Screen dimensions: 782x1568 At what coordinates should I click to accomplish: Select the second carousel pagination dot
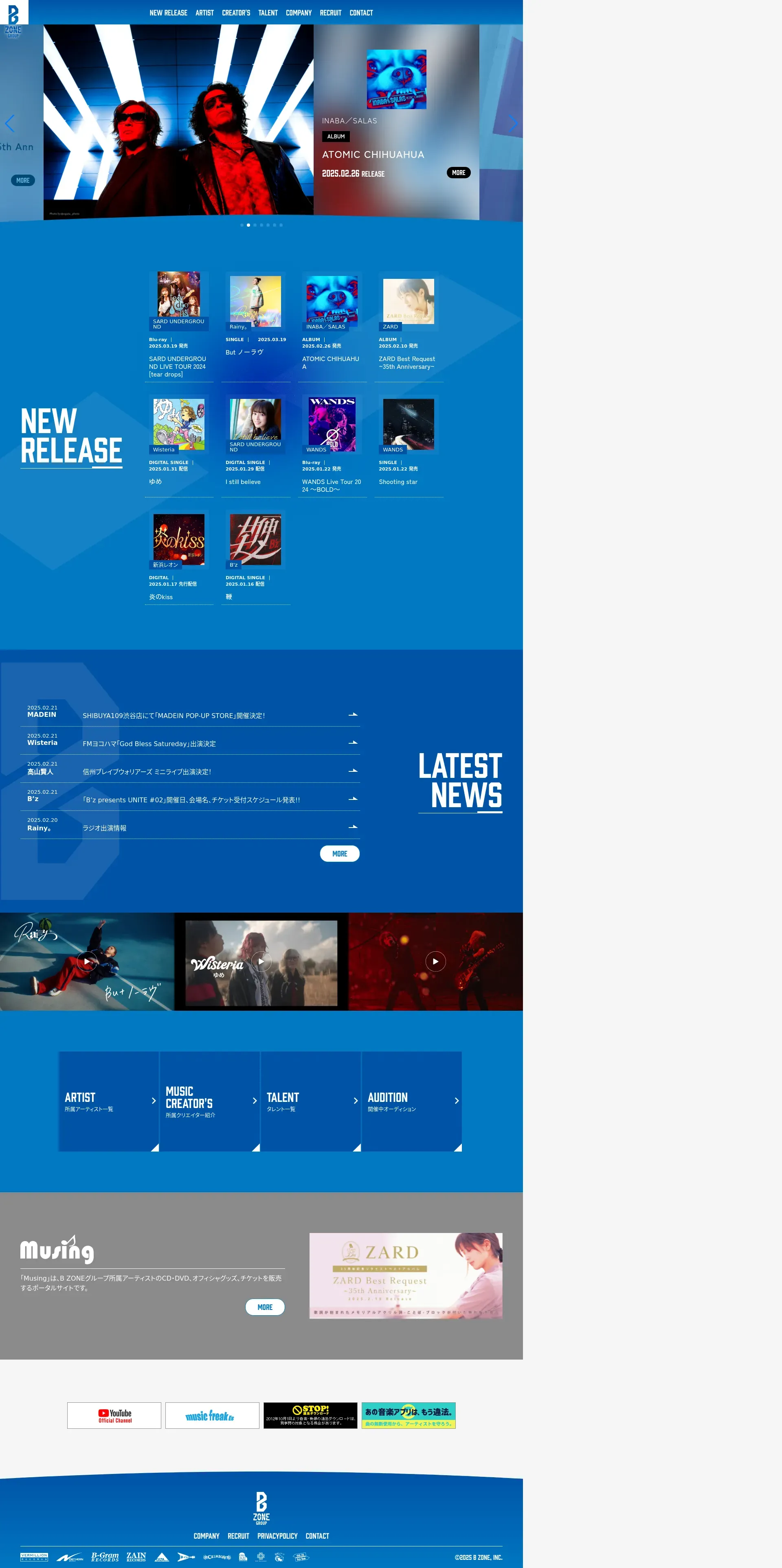coord(248,225)
